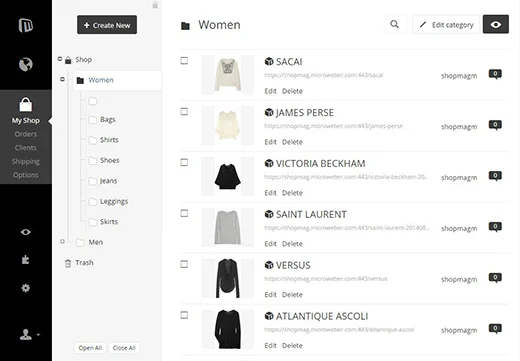Click Edit link for SACAI
Image resolution: width=520 pixels, height=361 pixels.
tap(270, 91)
